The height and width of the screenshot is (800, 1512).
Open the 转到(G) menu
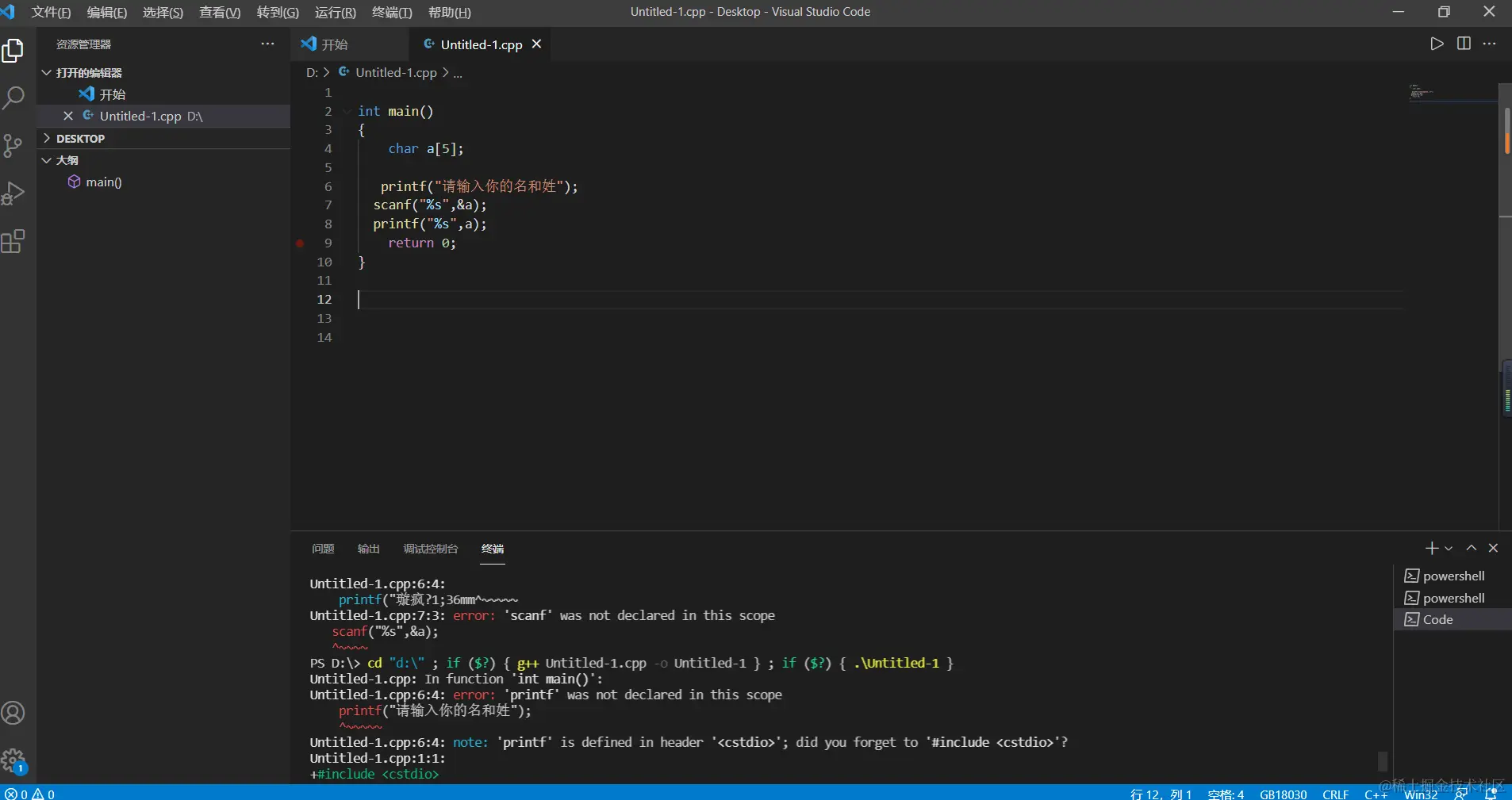(x=278, y=12)
